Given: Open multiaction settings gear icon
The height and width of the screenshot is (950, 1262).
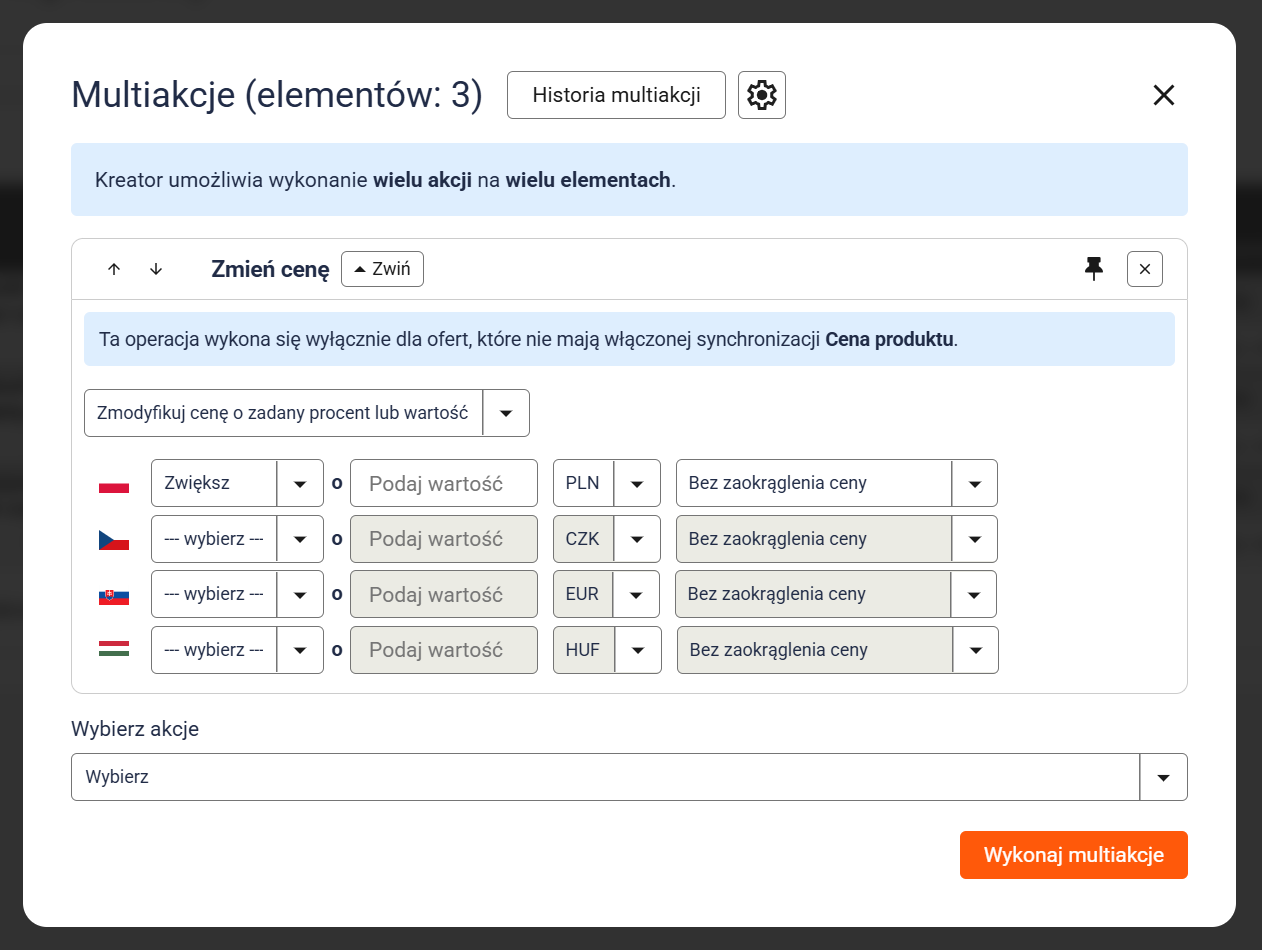Looking at the screenshot, I should coord(761,95).
